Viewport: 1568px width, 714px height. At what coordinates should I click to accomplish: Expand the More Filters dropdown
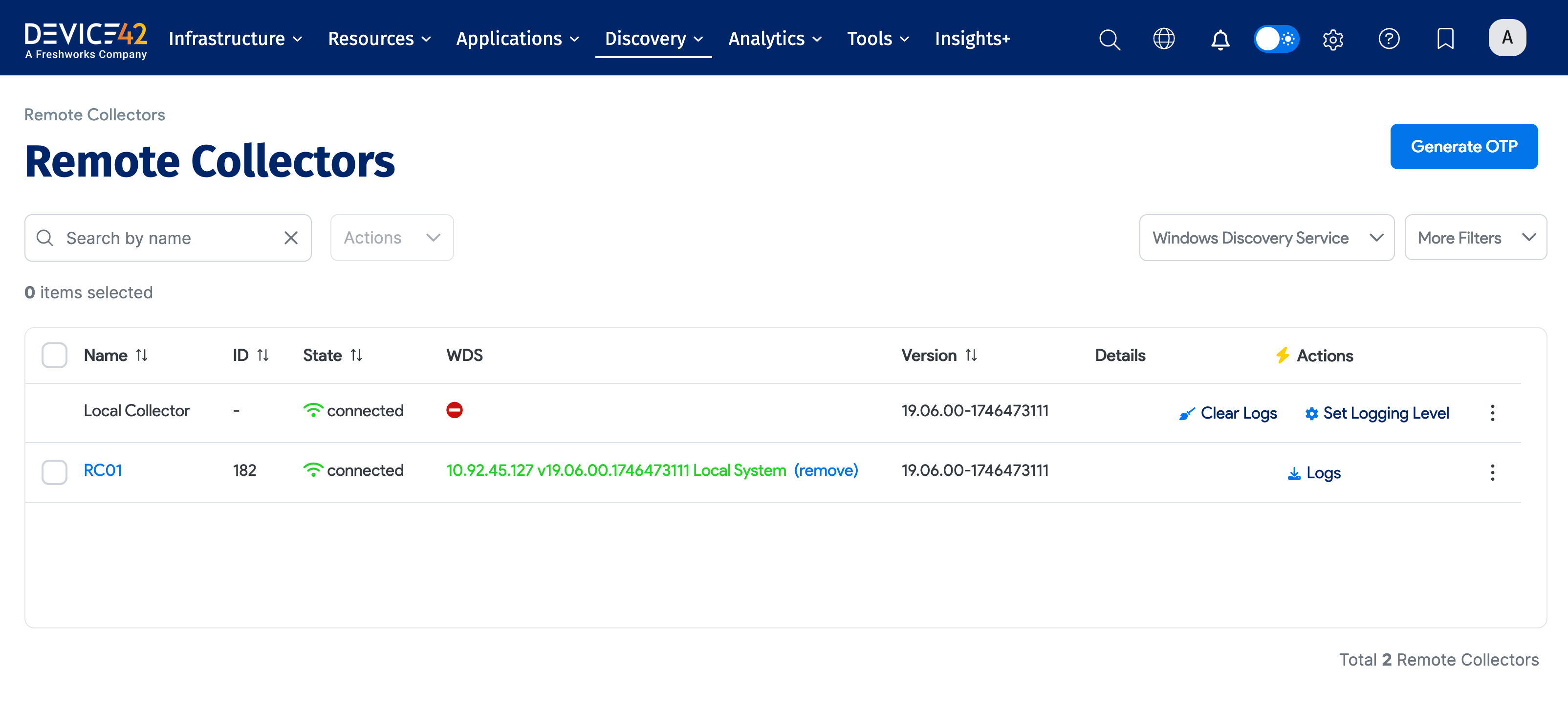pyautogui.click(x=1476, y=238)
